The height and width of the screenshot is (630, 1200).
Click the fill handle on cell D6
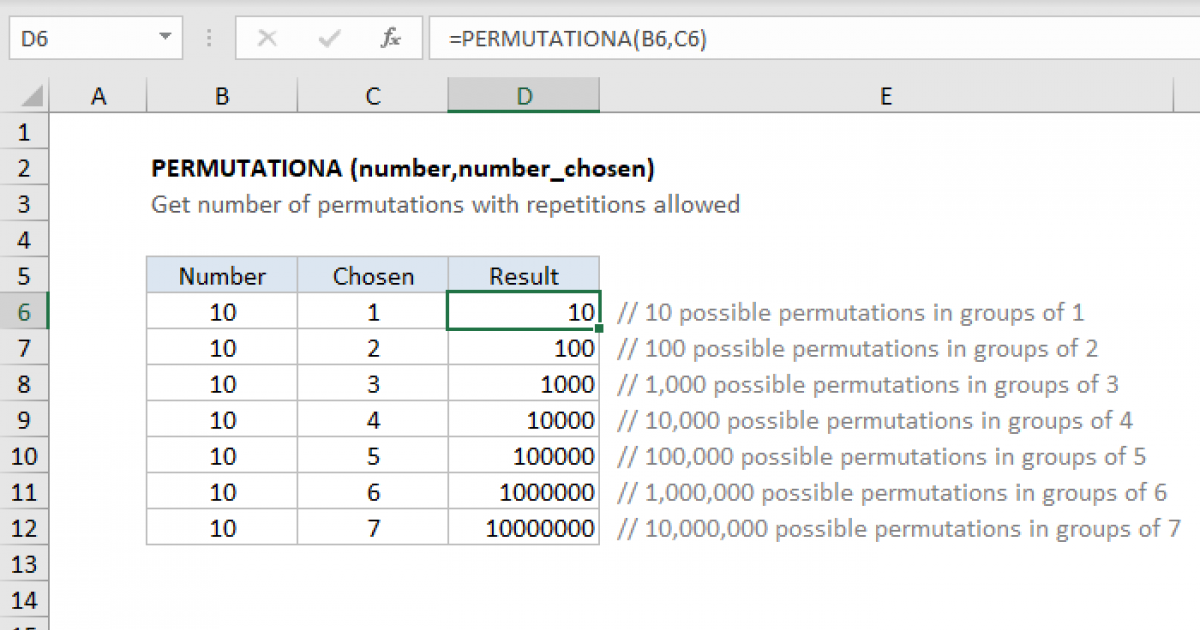coord(598,328)
